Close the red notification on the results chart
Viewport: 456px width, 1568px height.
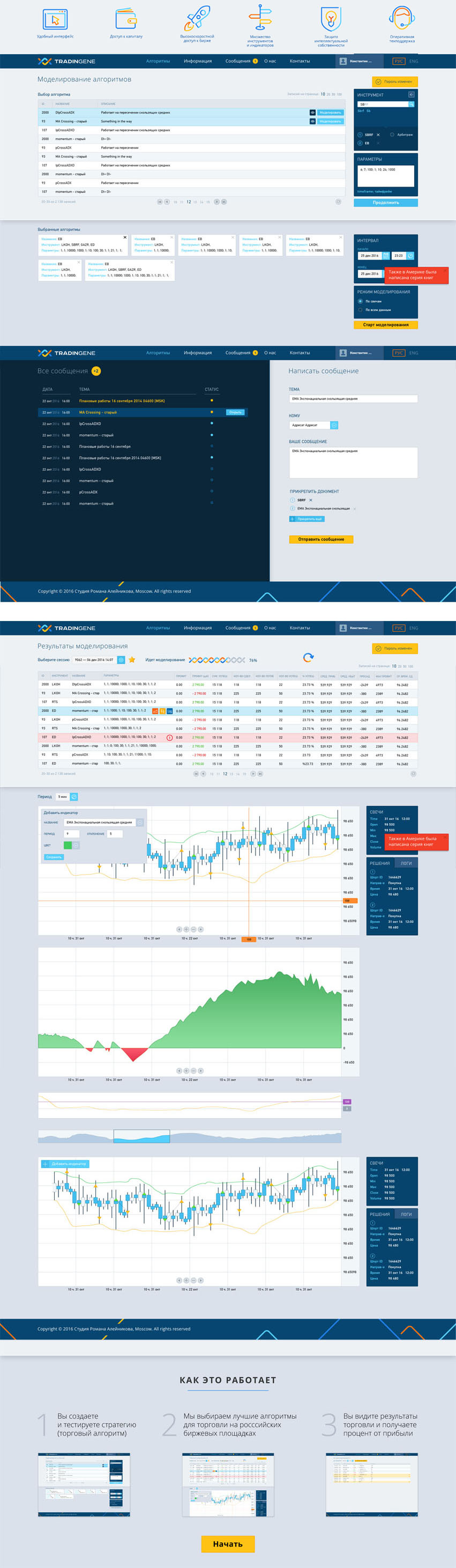444,839
